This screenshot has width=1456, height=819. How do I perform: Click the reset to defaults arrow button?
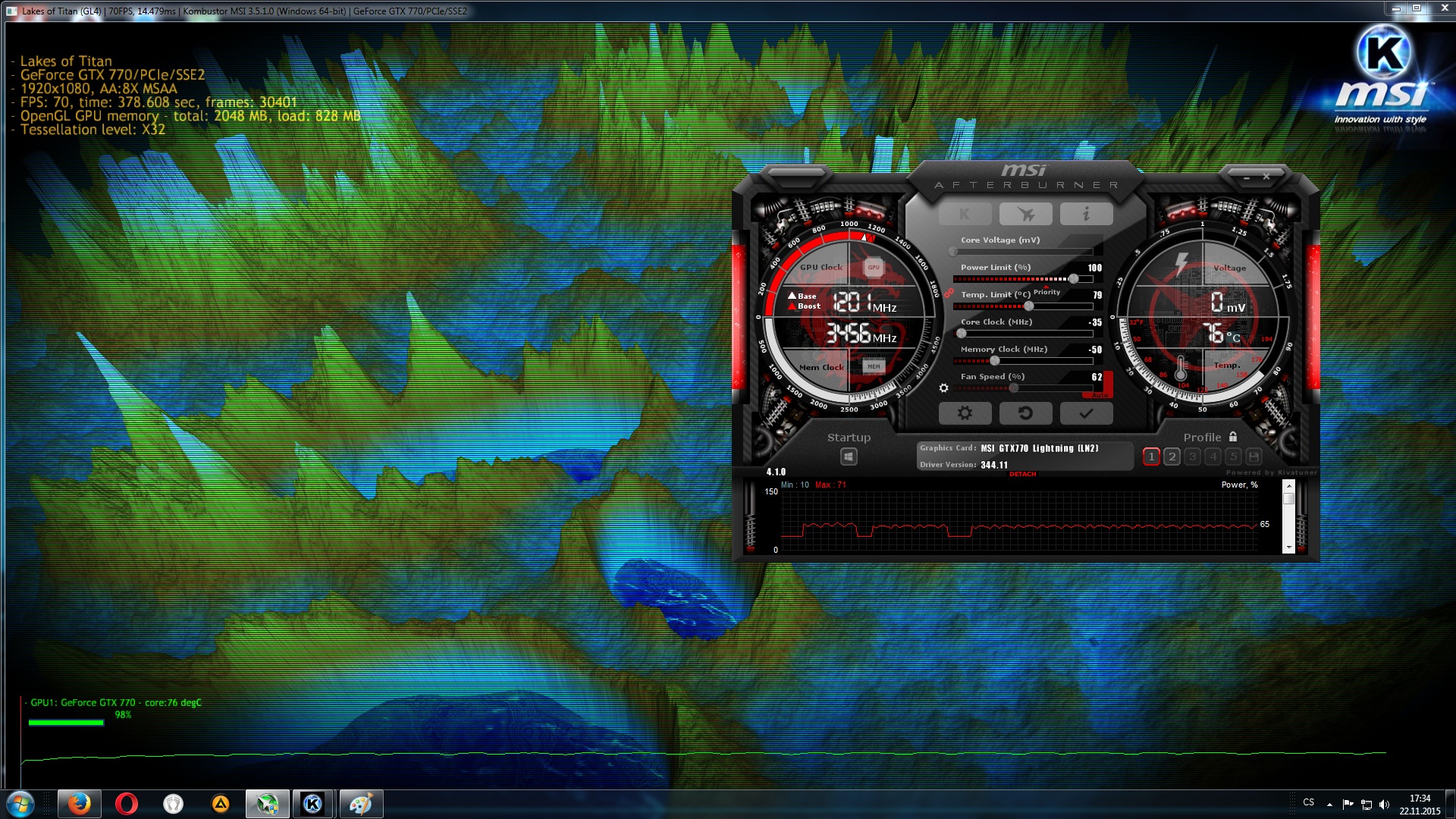pyautogui.click(x=1025, y=413)
